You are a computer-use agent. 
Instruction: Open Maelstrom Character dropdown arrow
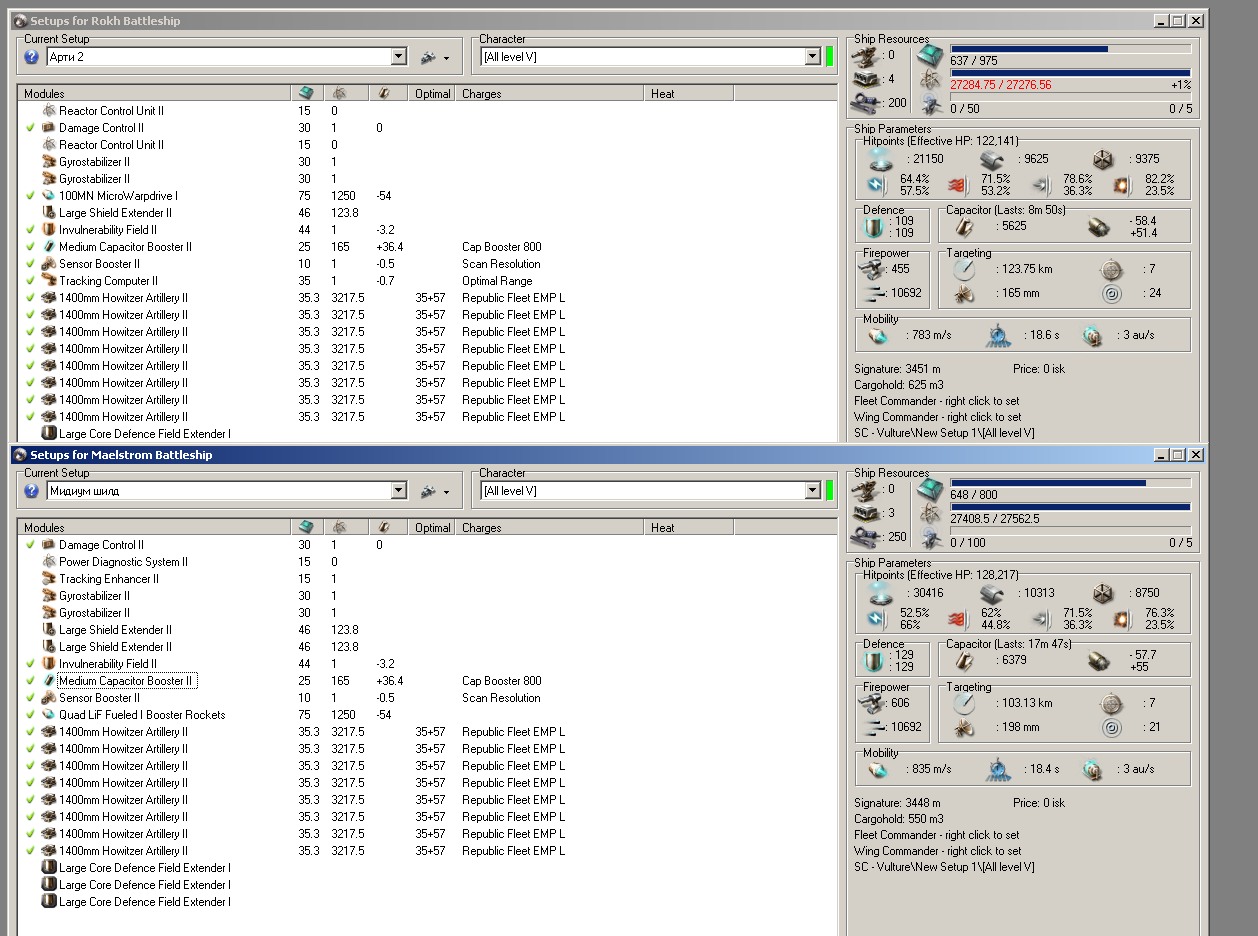tap(812, 491)
